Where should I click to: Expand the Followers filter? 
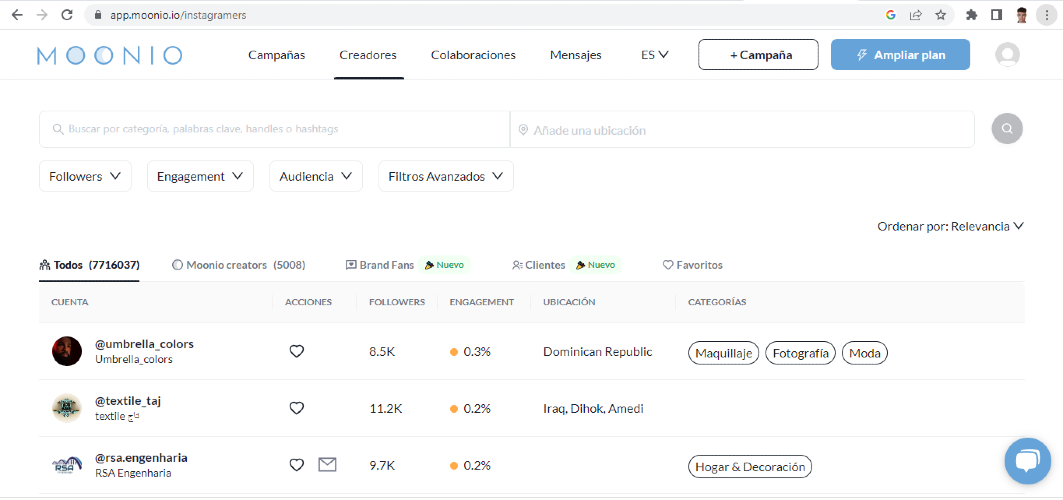(85, 176)
